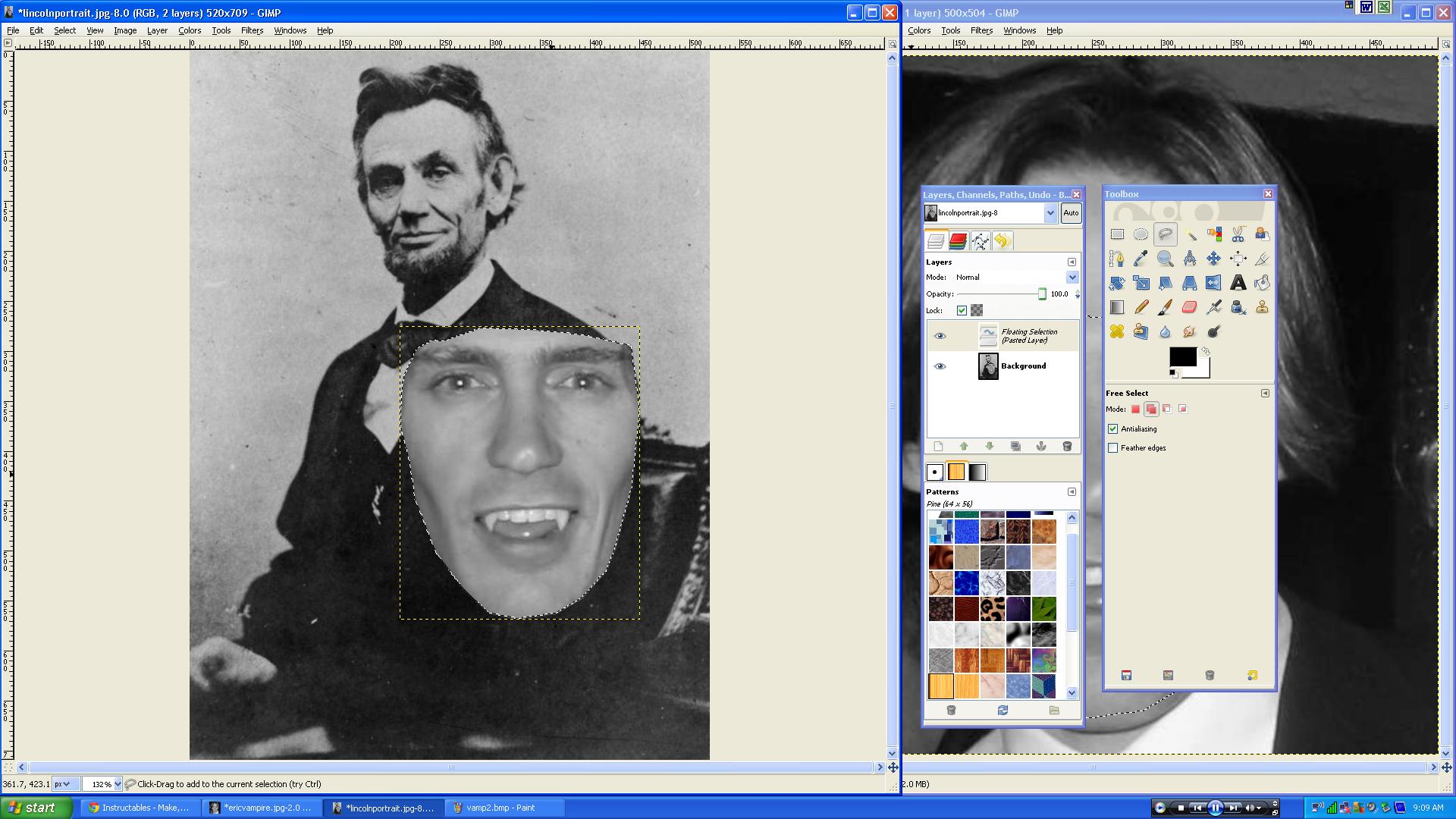
Task: Set Free Select mode to add
Action: tap(1151, 409)
